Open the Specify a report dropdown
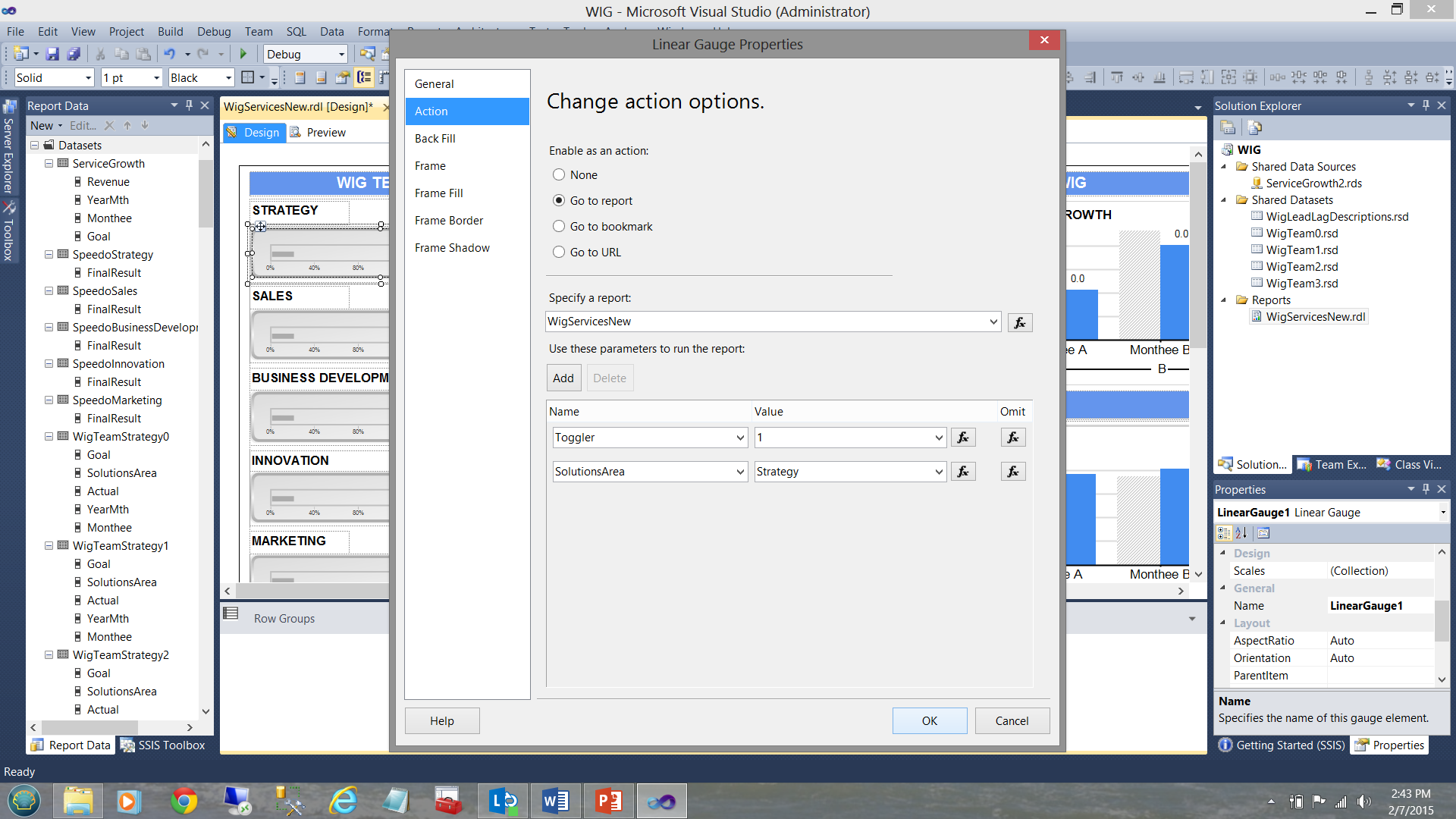The width and height of the screenshot is (1456, 819). [993, 322]
